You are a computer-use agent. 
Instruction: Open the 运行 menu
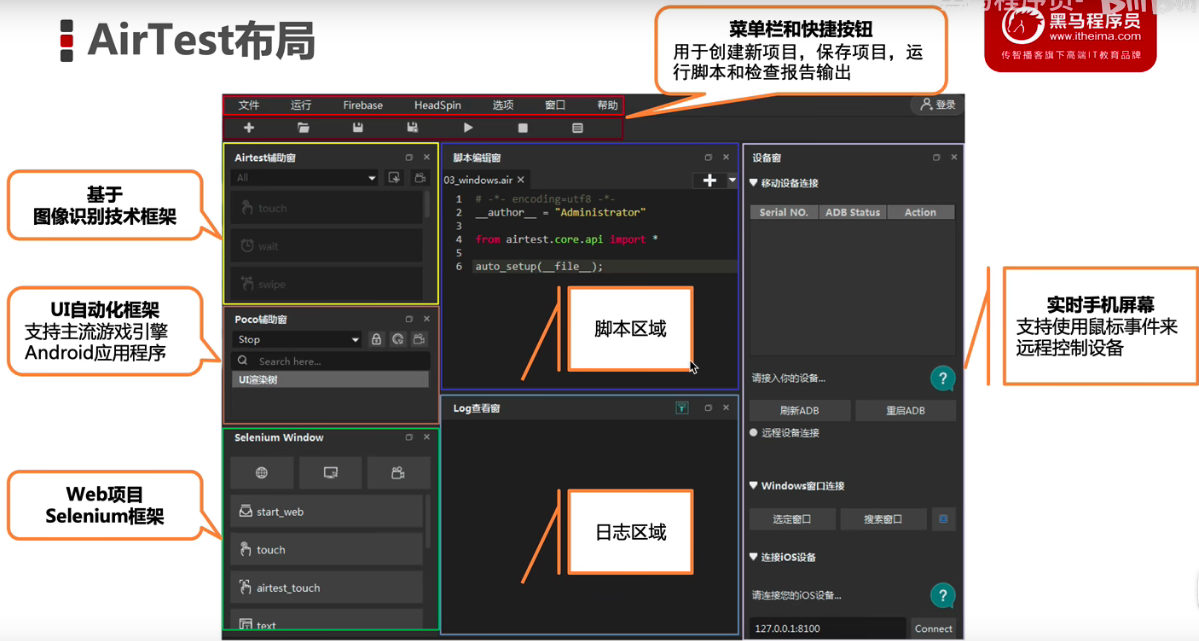[301, 105]
